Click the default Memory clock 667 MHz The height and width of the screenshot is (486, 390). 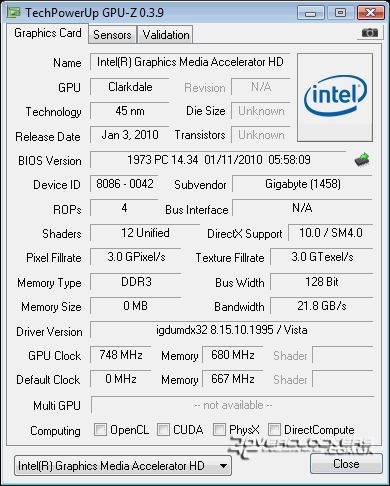click(233, 379)
